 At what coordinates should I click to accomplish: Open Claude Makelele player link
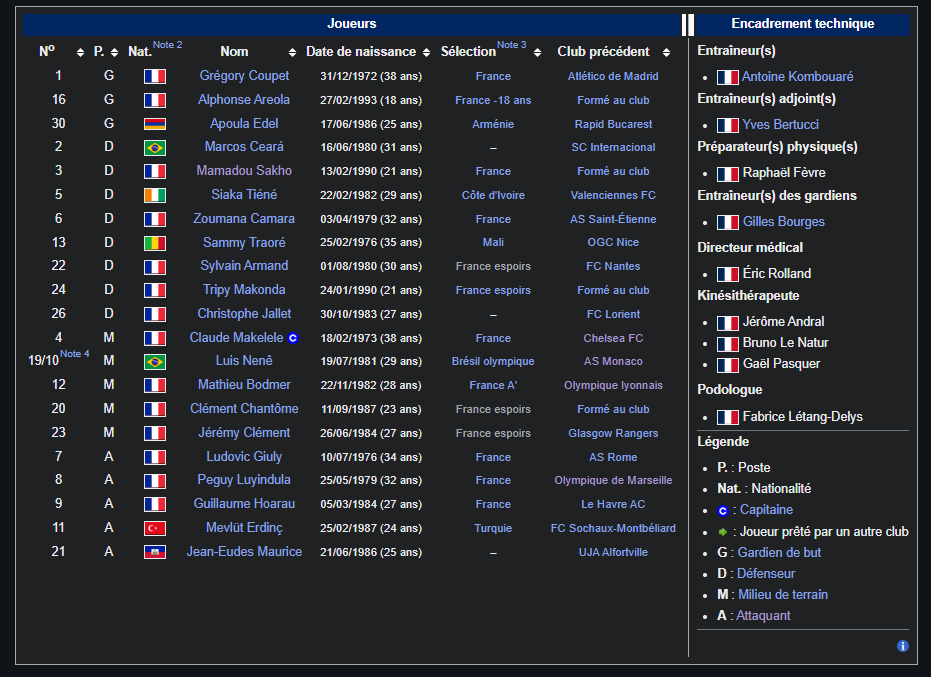tap(236, 338)
